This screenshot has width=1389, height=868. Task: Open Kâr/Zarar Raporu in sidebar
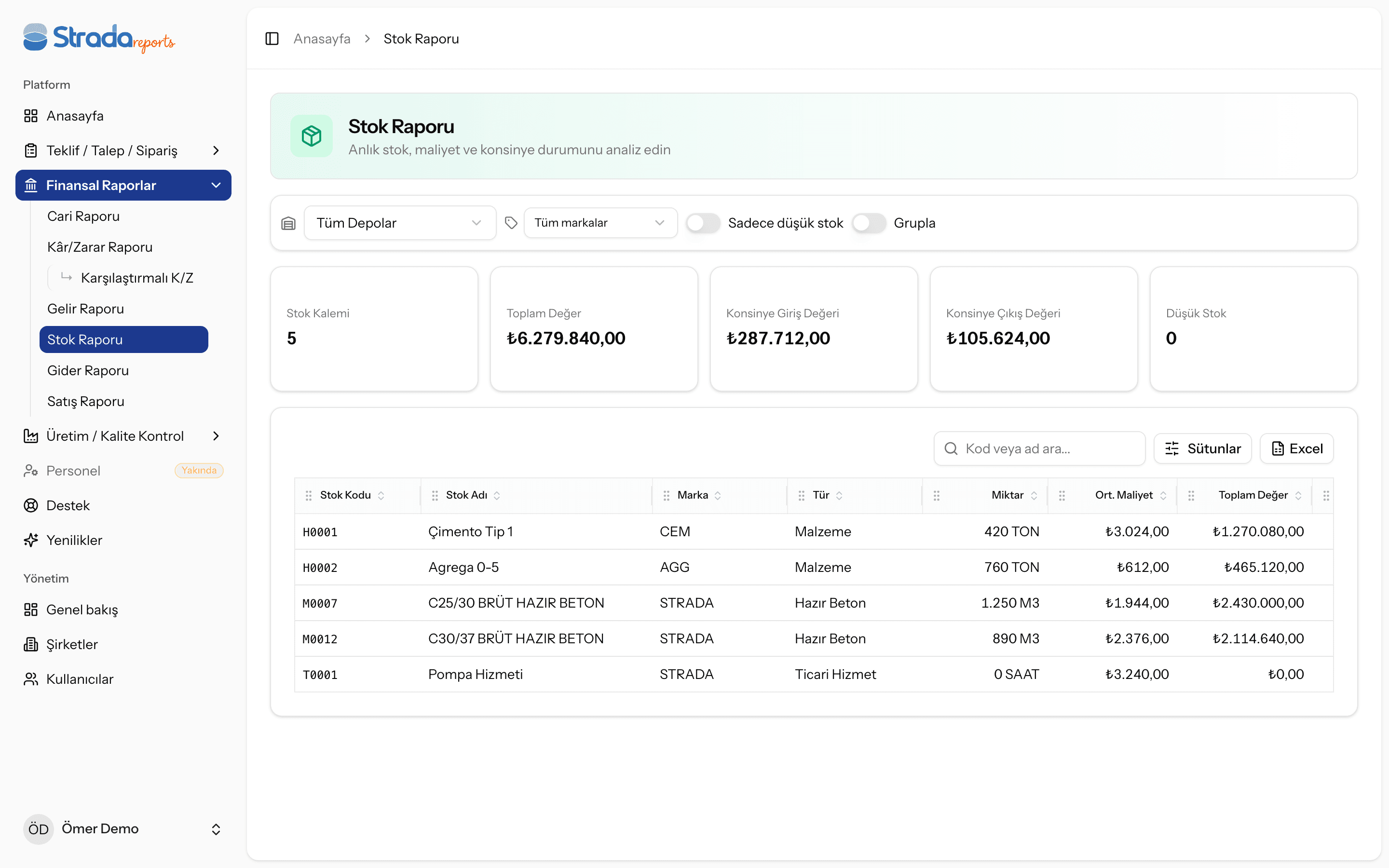click(x=100, y=247)
